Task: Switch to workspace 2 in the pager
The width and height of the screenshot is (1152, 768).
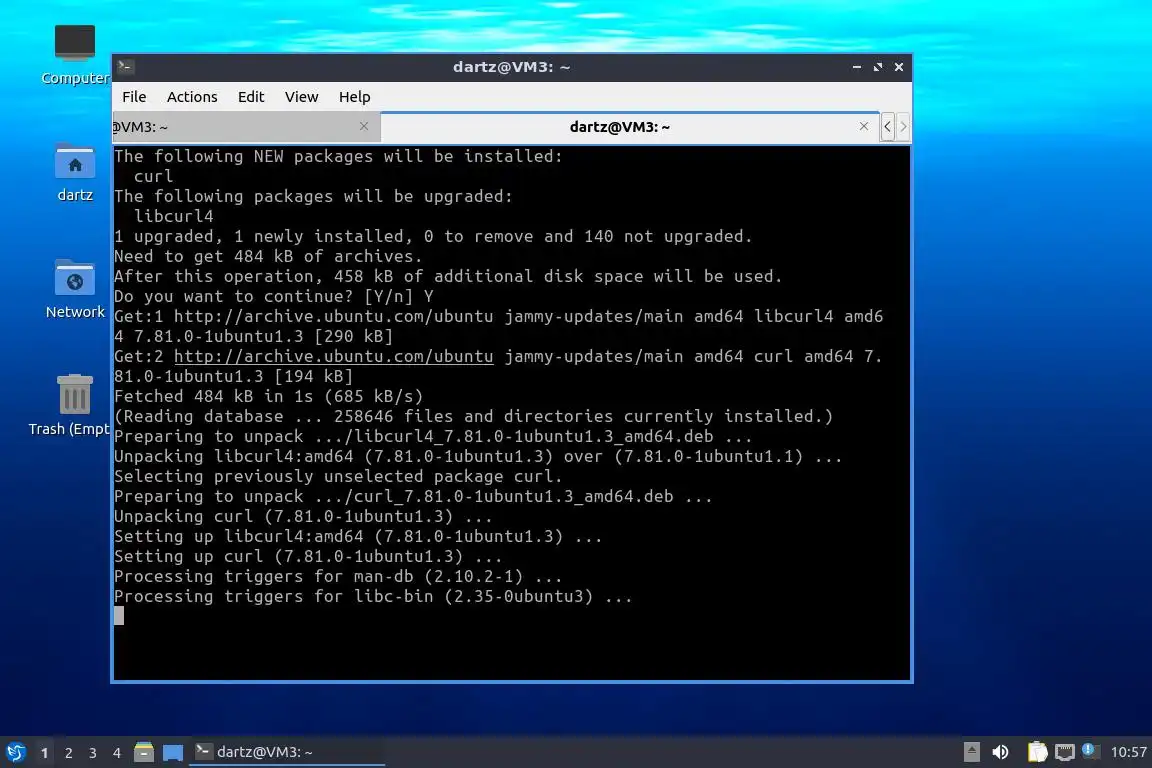Action: point(68,753)
